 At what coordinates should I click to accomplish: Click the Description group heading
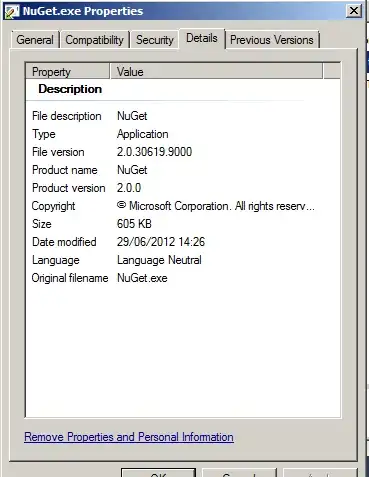(70, 89)
